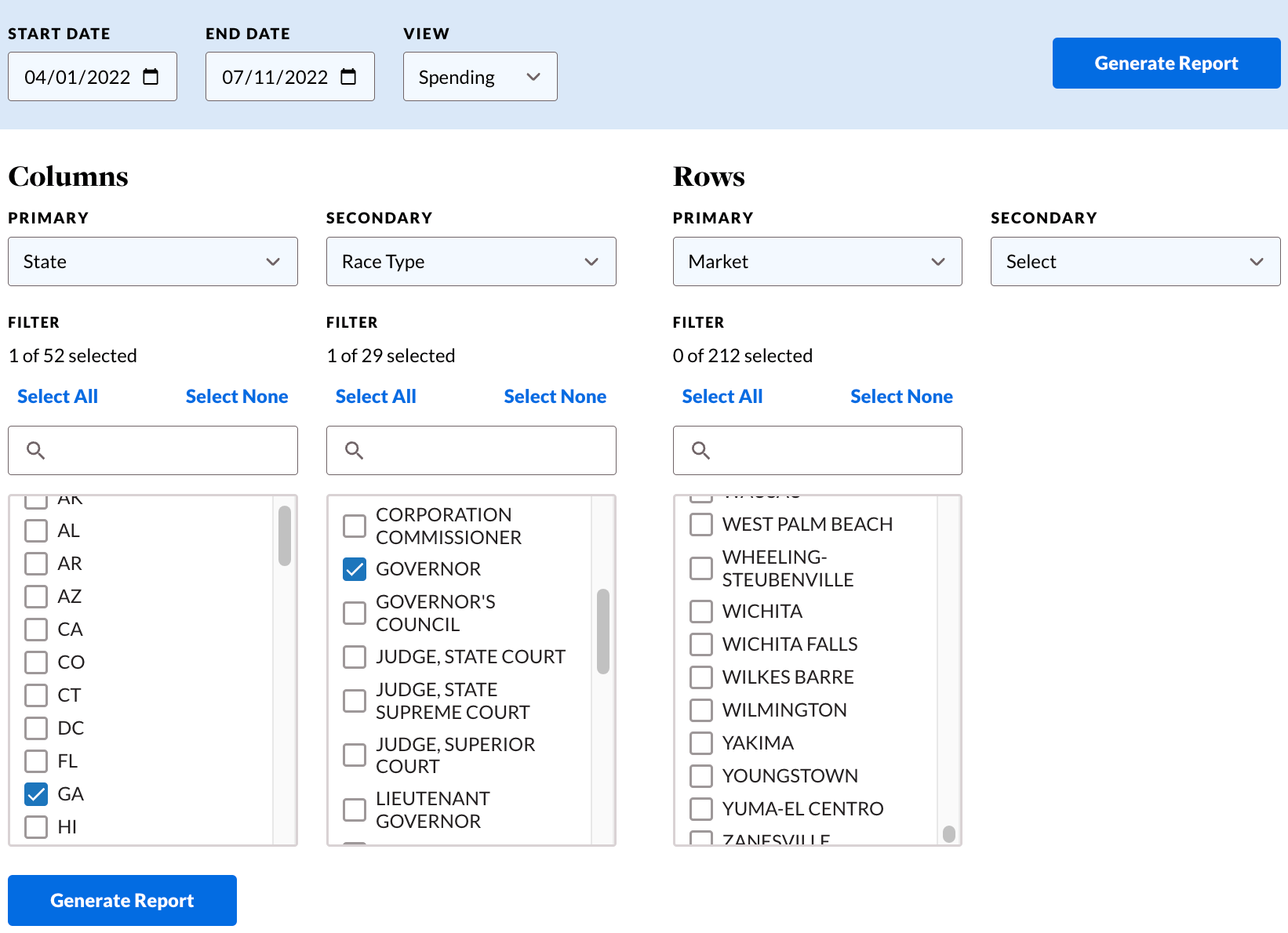Screen dimensions: 1288x933
Task: Open the Rows secondary Select dropdown
Action: tap(1136, 262)
